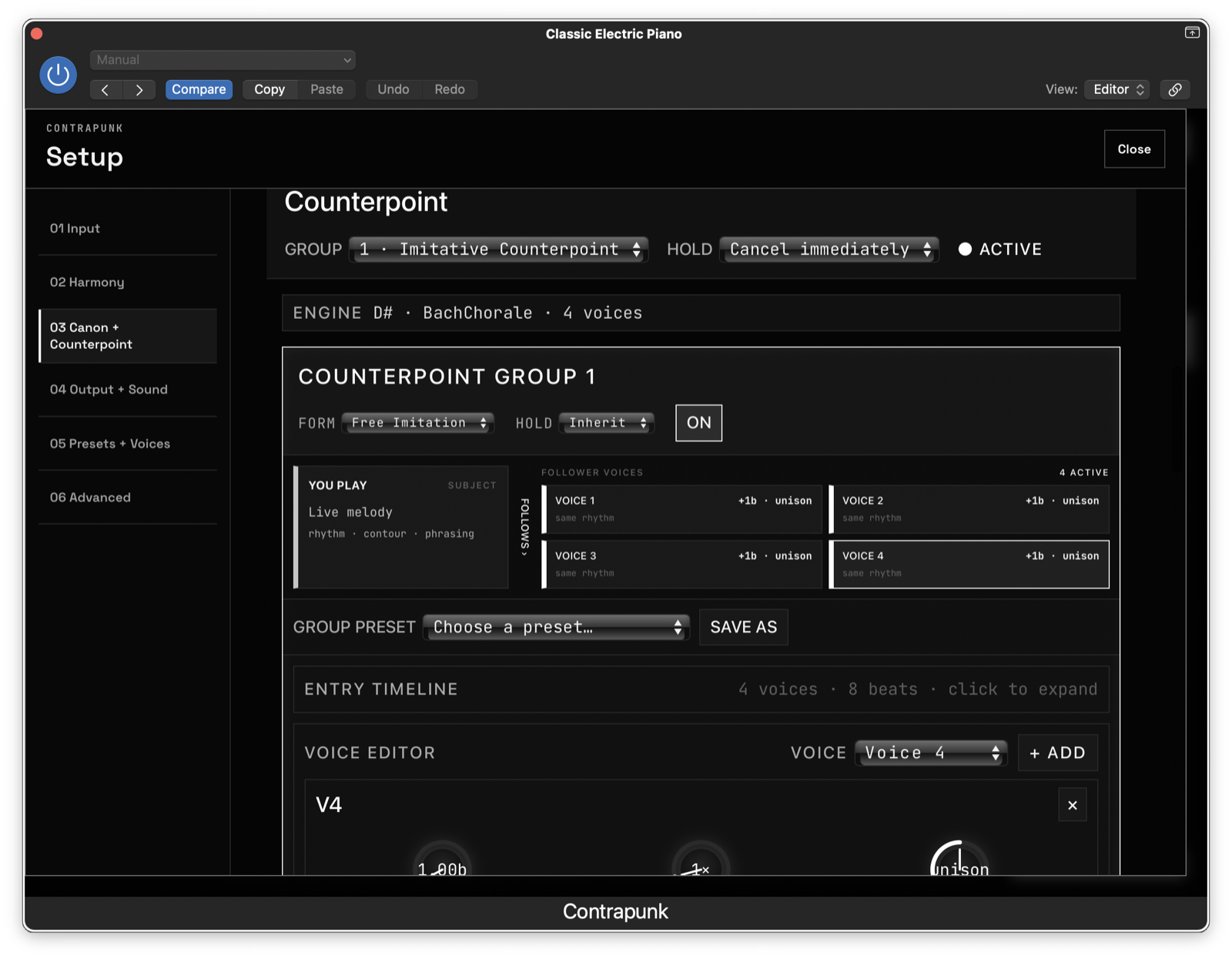Click the ENGINE D# BachChorale status bar
This screenshot has height=959, width=1232.
[701, 313]
